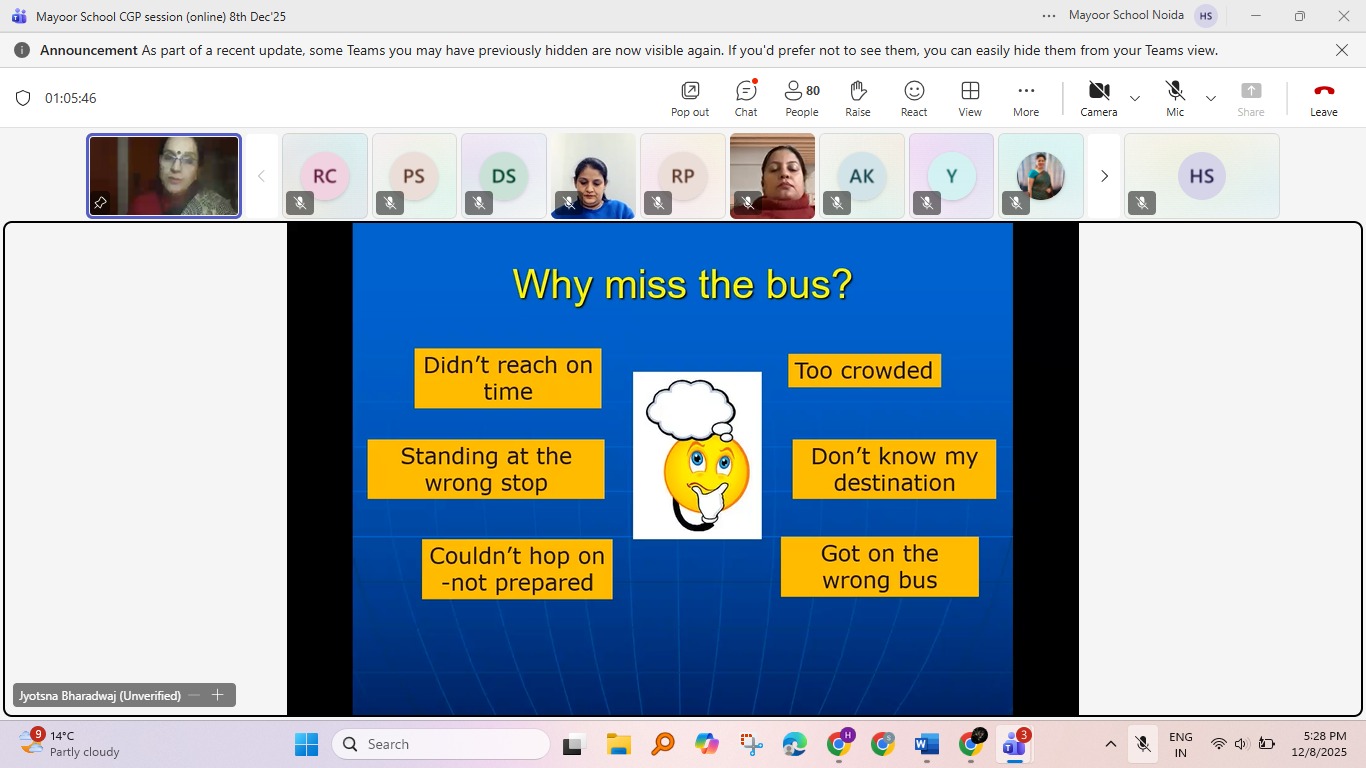Turn on the Camera
Image resolution: width=1366 pixels, height=768 pixels.
(x=1098, y=98)
